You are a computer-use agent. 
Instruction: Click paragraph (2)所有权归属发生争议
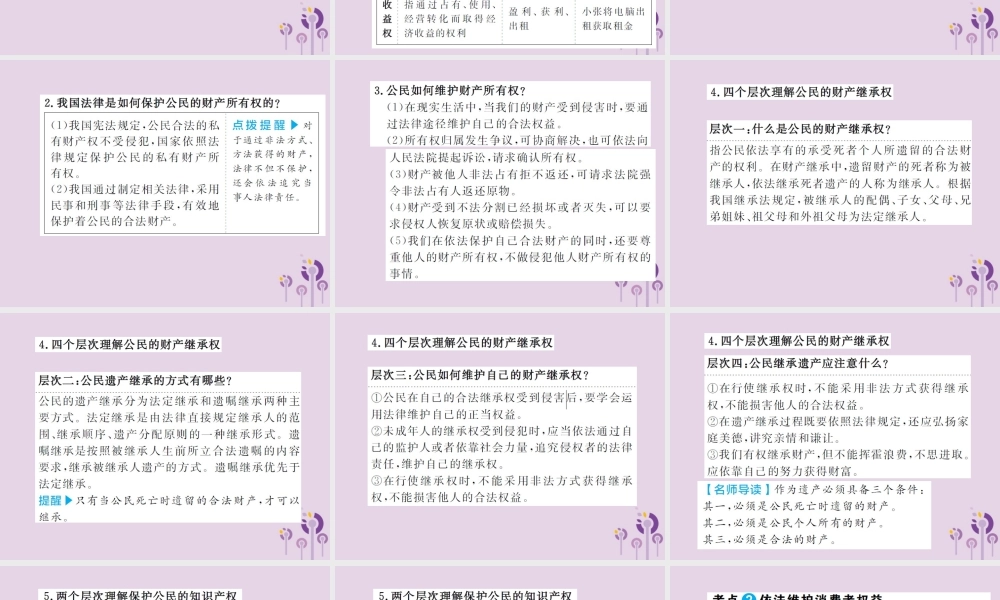tap(518, 148)
